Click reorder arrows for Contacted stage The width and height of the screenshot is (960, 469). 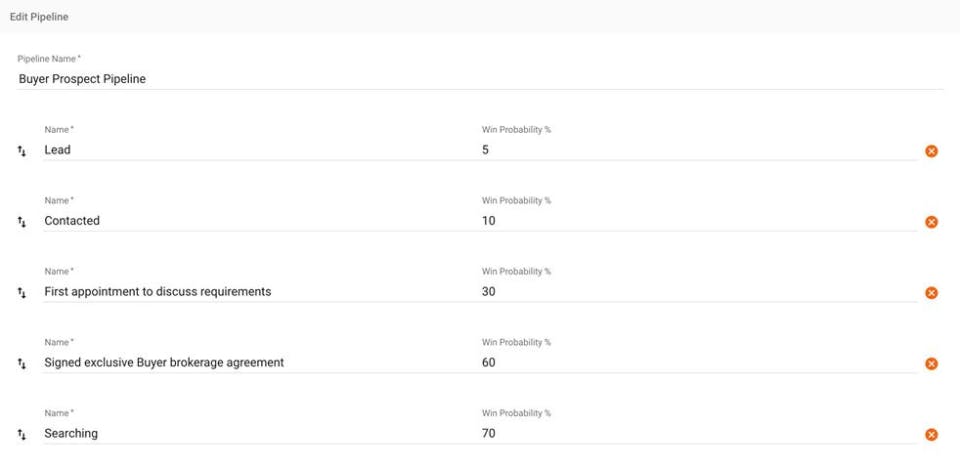(x=22, y=222)
